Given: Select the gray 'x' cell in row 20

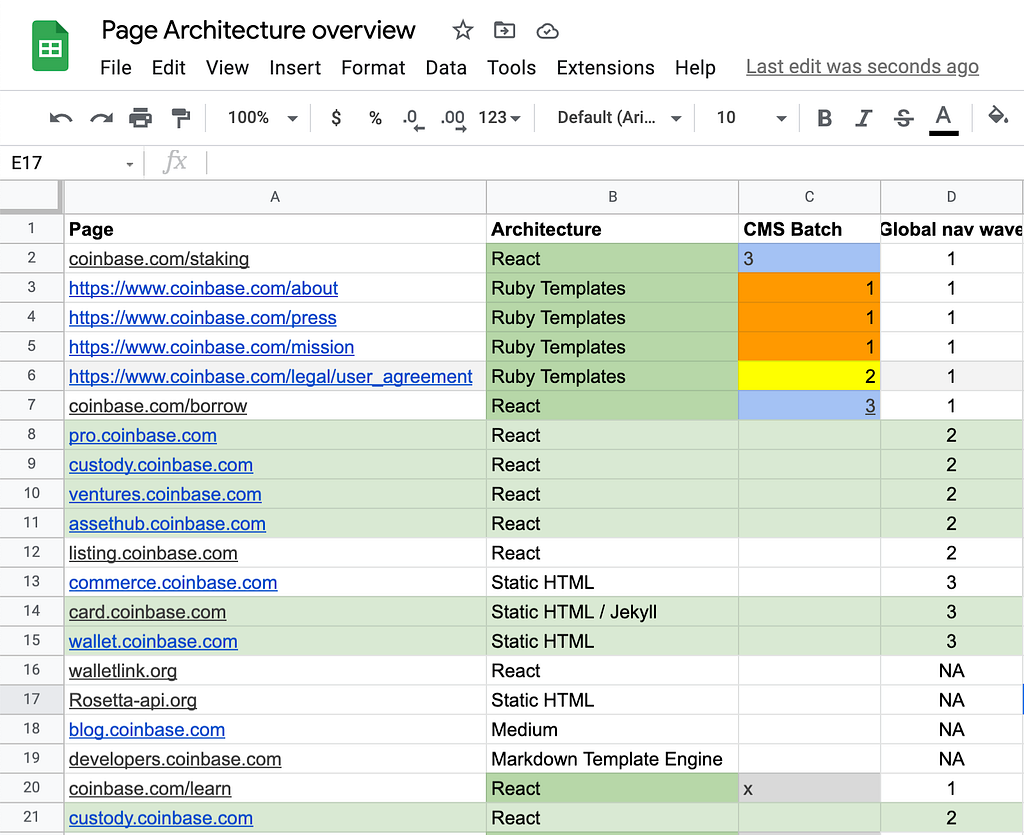Looking at the screenshot, I should coord(809,788).
